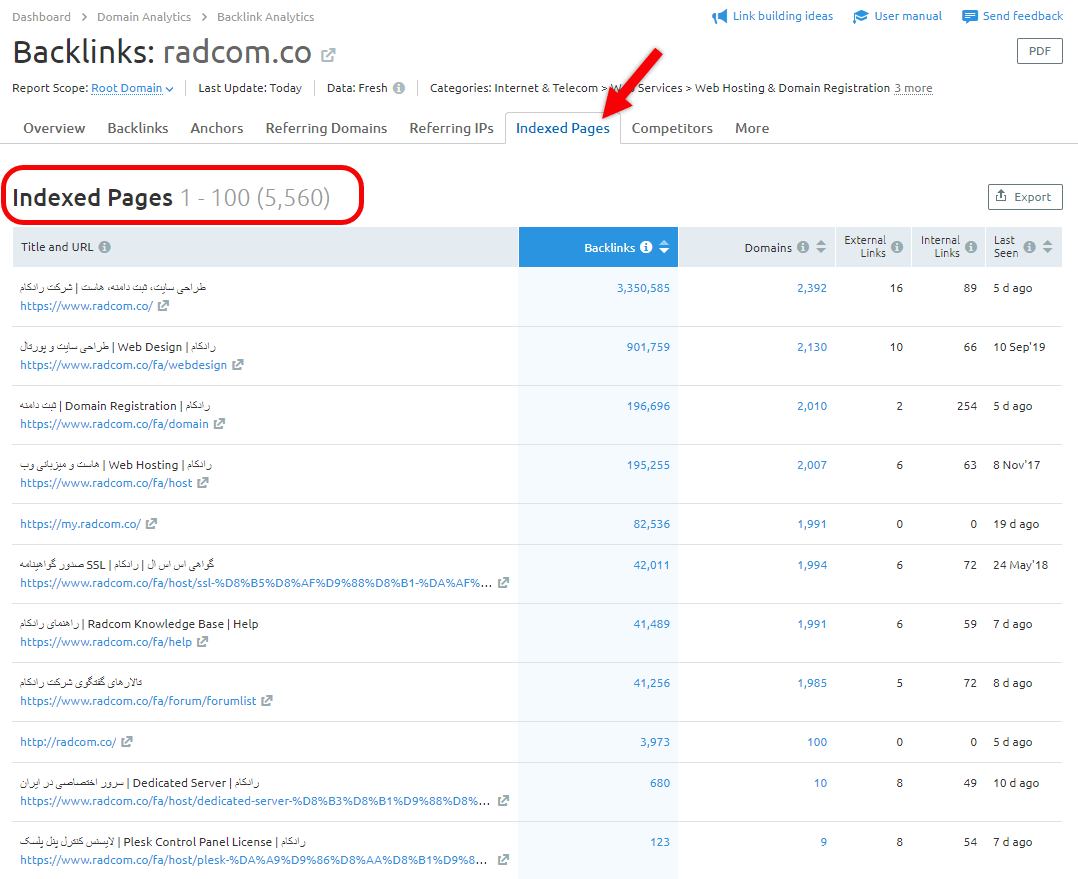Image resolution: width=1078 pixels, height=879 pixels.
Task: Click the 3 more categories link
Action: tap(913, 87)
